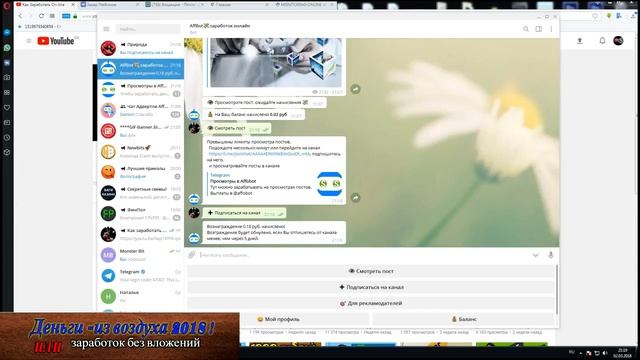Image resolution: width=640 pixels, height=360 pixels.
Task: Forward the image post with the share arrow
Action: (x=356, y=89)
